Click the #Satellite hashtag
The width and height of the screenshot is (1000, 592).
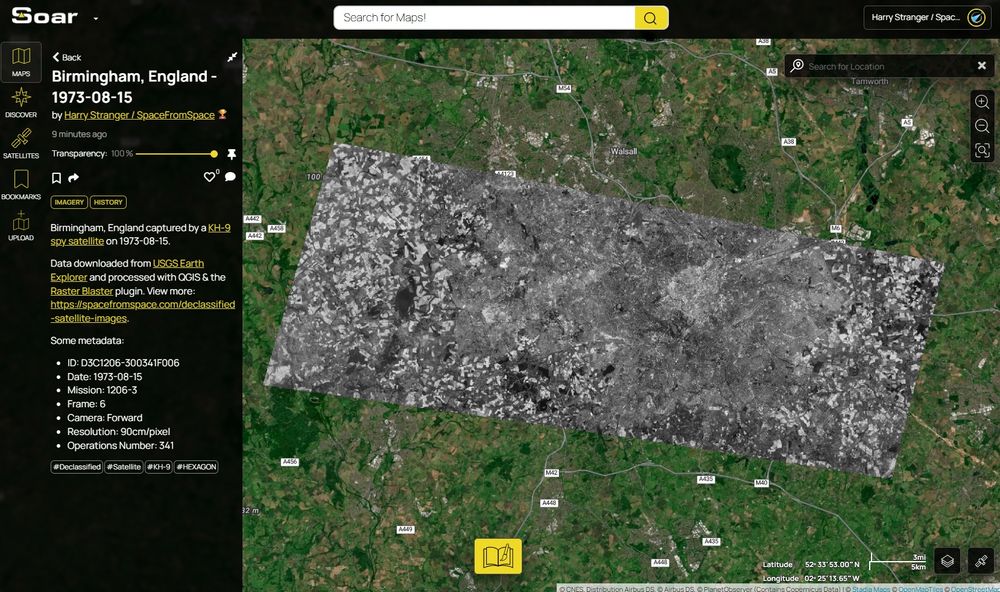point(124,467)
